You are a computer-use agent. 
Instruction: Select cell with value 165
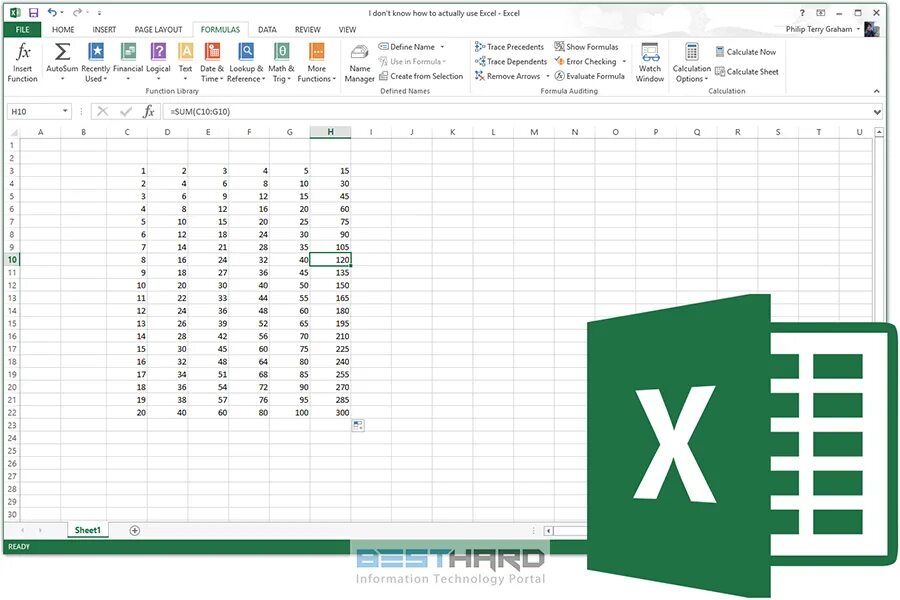click(330, 298)
